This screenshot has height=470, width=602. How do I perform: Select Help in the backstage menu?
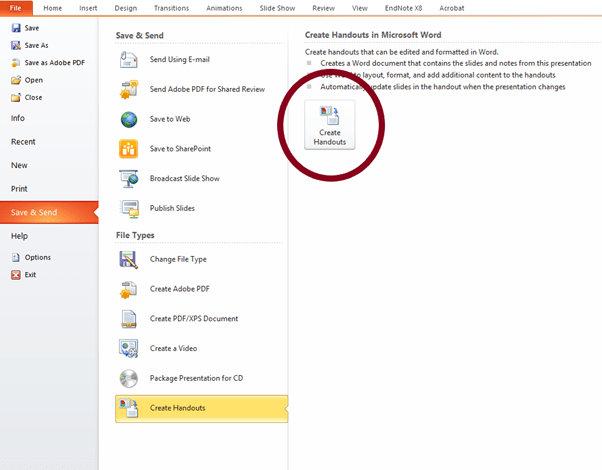point(49,236)
